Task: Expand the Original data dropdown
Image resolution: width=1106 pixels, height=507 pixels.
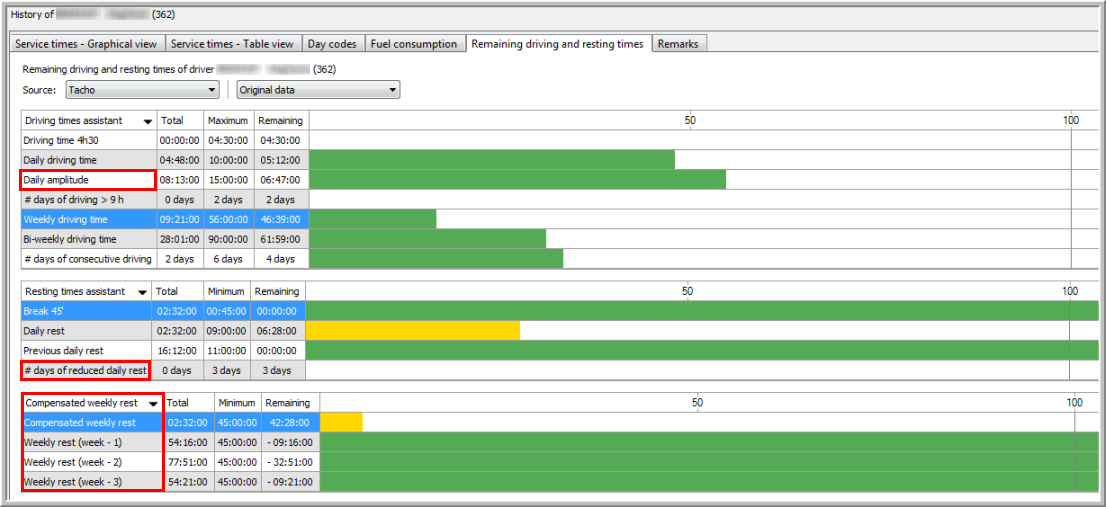Action: tap(318, 90)
